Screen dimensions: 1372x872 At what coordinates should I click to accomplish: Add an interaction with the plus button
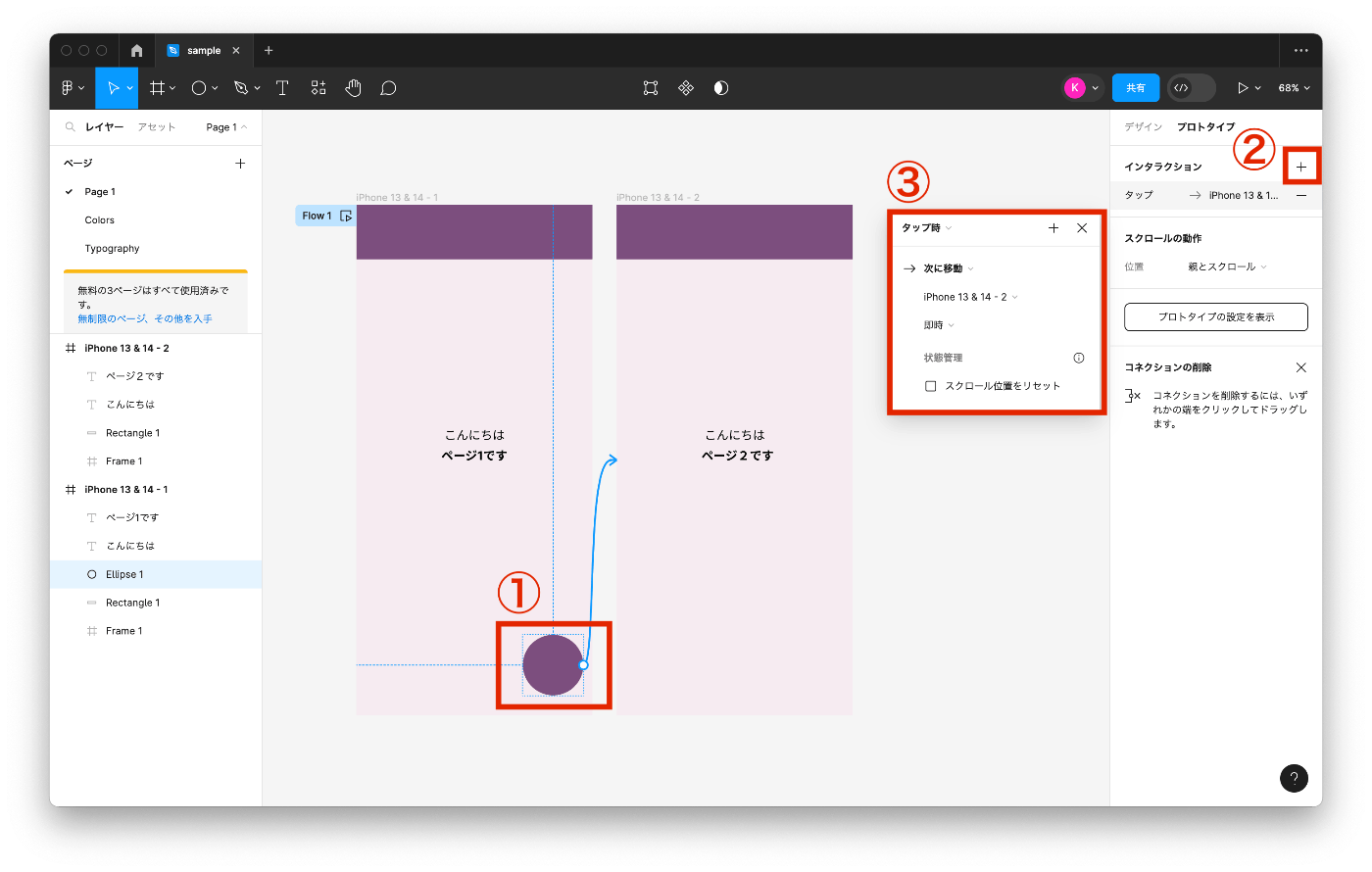tap(1301, 167)
